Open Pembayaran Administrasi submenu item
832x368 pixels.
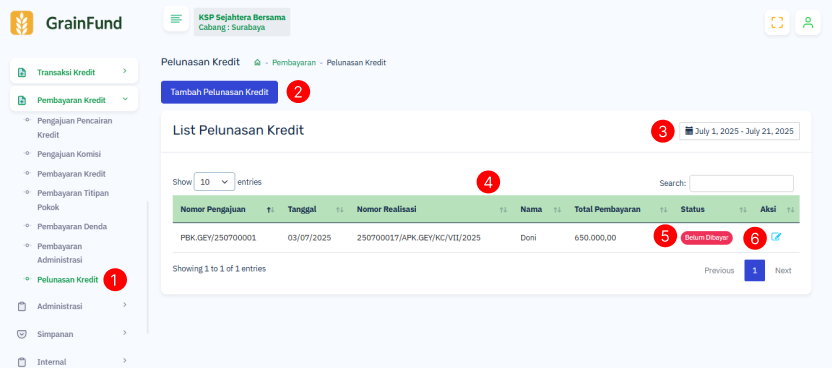[59, 253]
